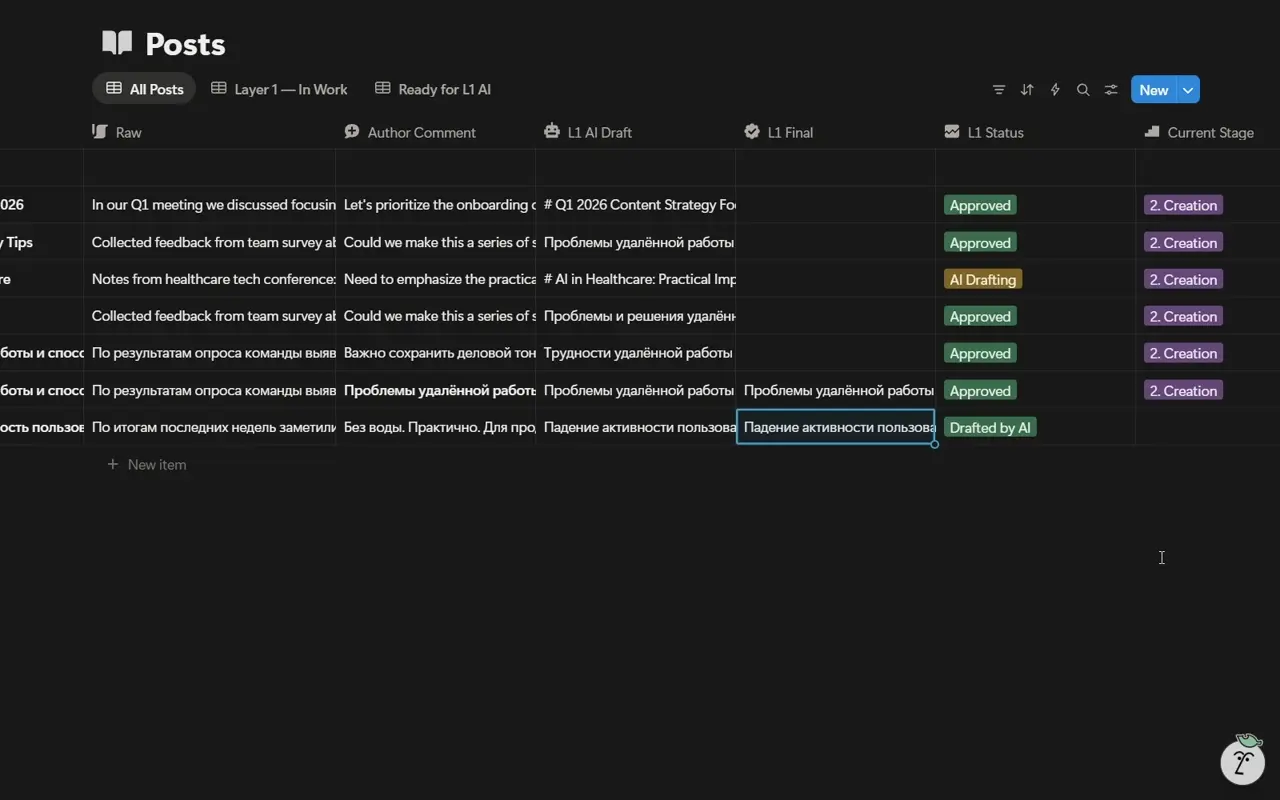
Task: Click the blue New button
Action: click(x=1154, y=90)
